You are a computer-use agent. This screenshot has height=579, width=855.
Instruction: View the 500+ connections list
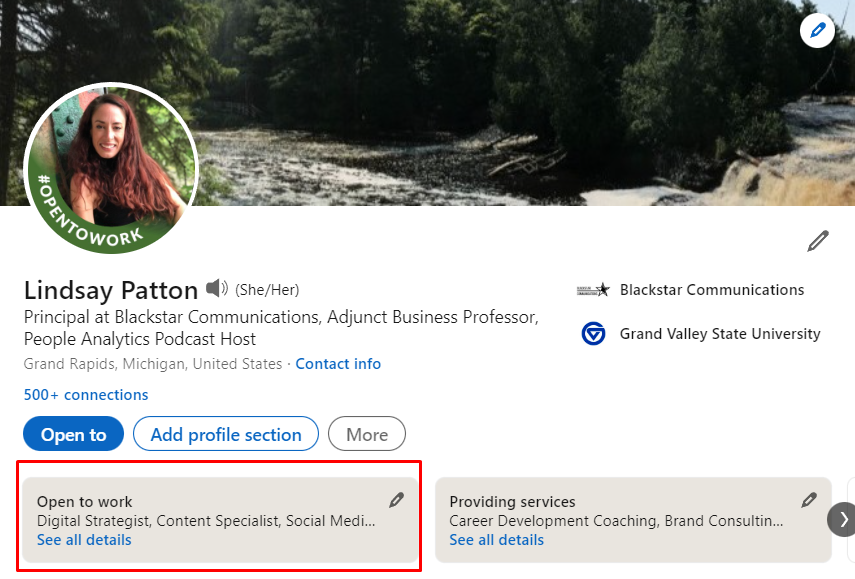86,395
